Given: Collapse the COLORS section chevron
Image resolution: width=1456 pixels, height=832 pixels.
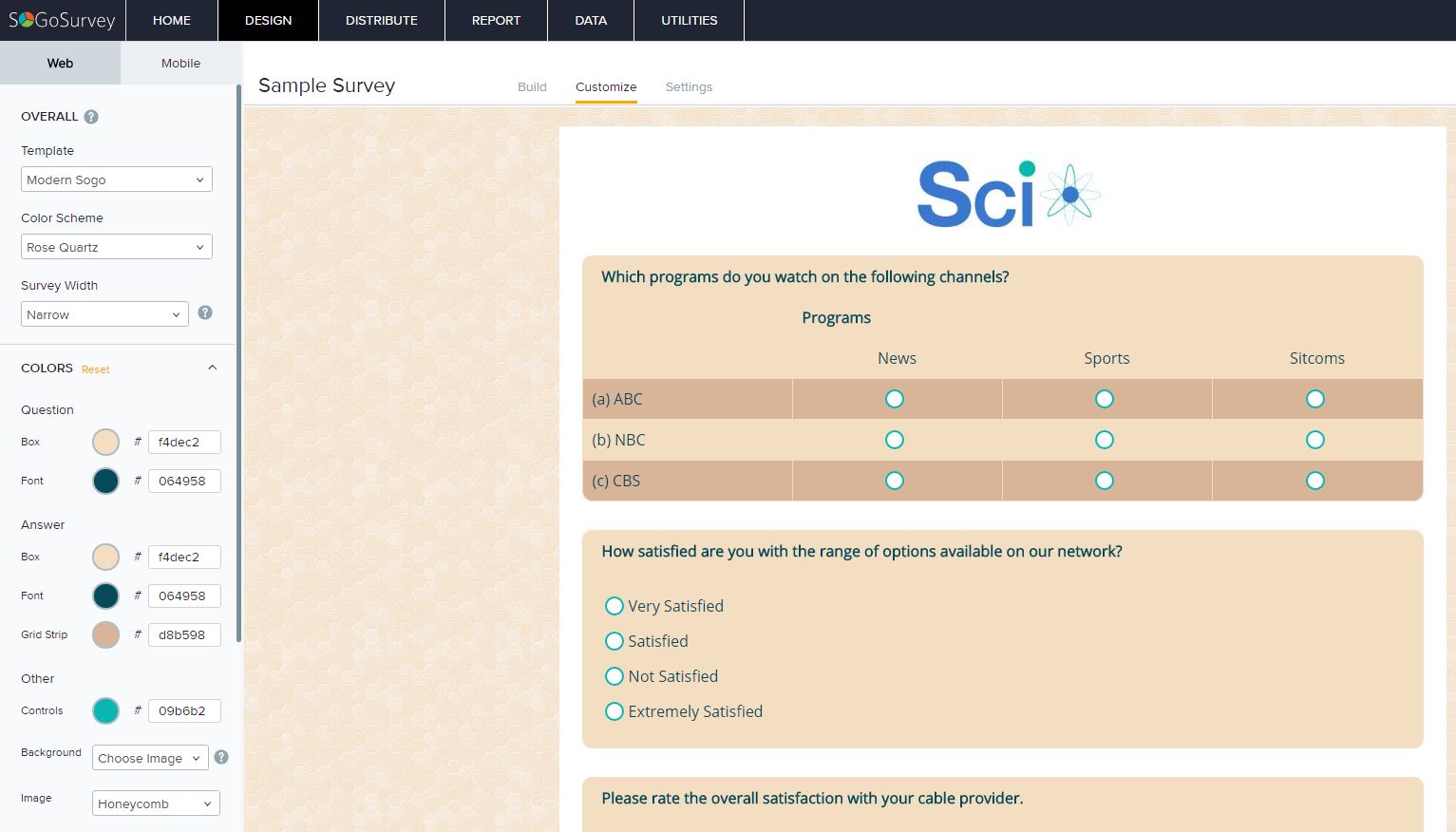Looking at the screenshot, I should click(213, 368).
